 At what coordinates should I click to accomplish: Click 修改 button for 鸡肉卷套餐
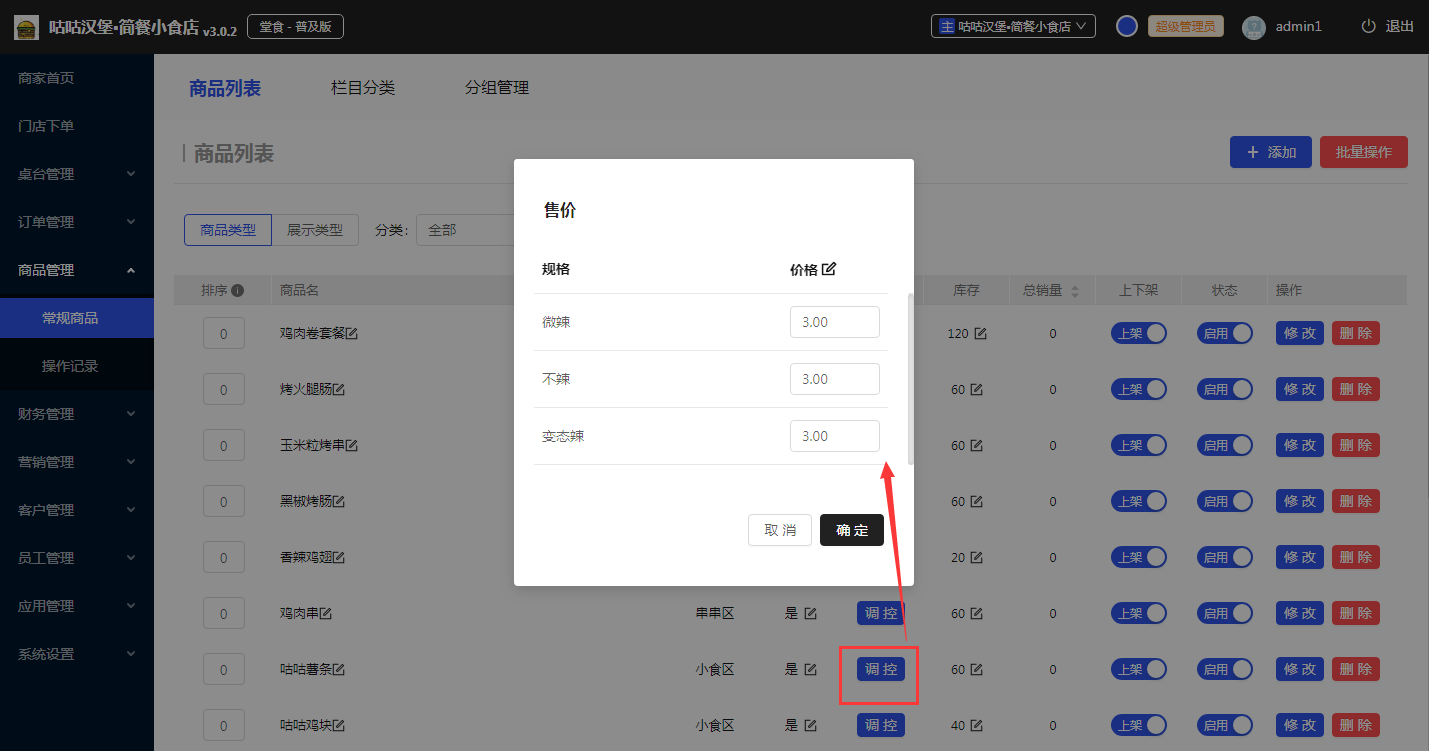tap(1300, 334)
